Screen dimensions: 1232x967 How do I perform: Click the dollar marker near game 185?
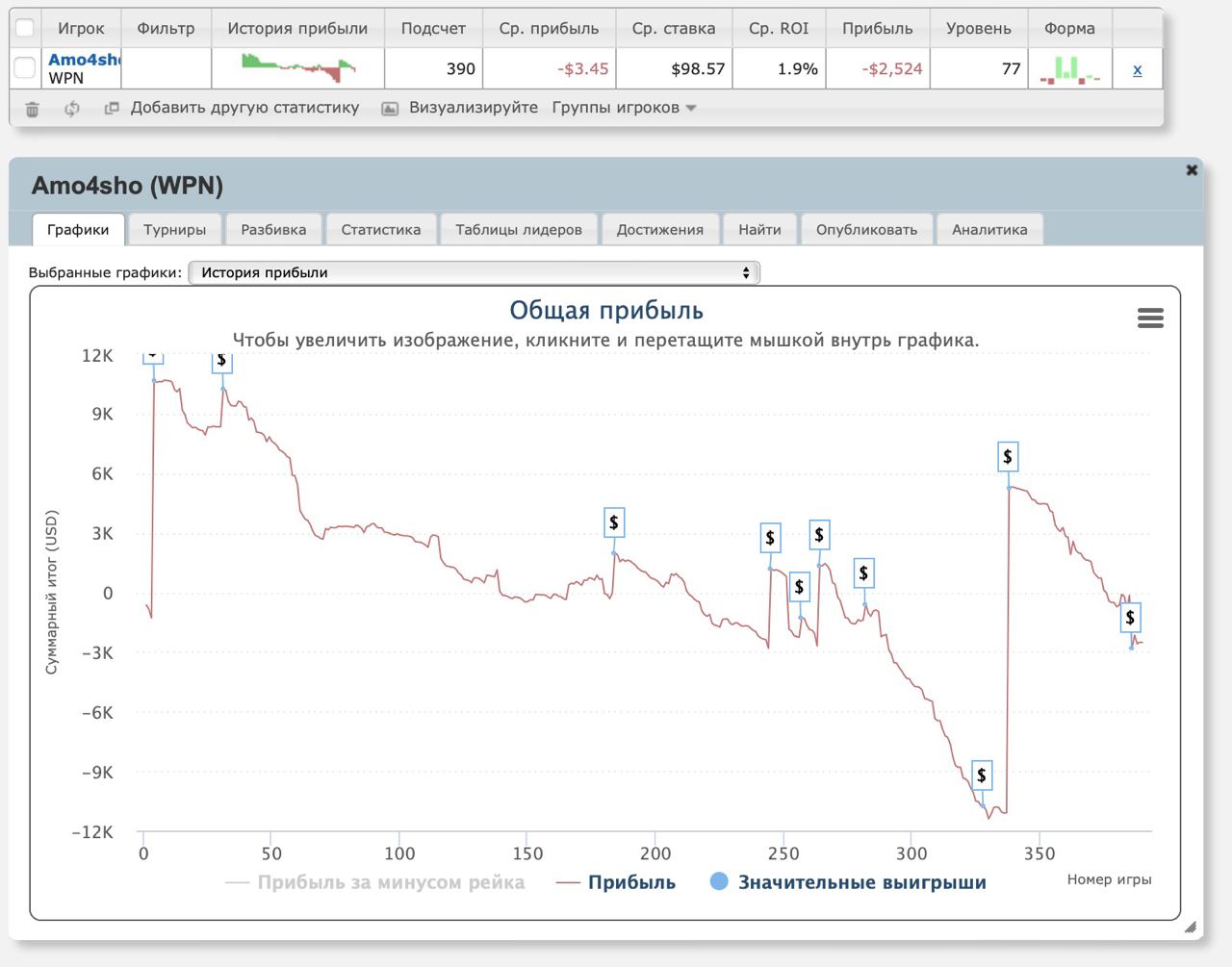614,522
